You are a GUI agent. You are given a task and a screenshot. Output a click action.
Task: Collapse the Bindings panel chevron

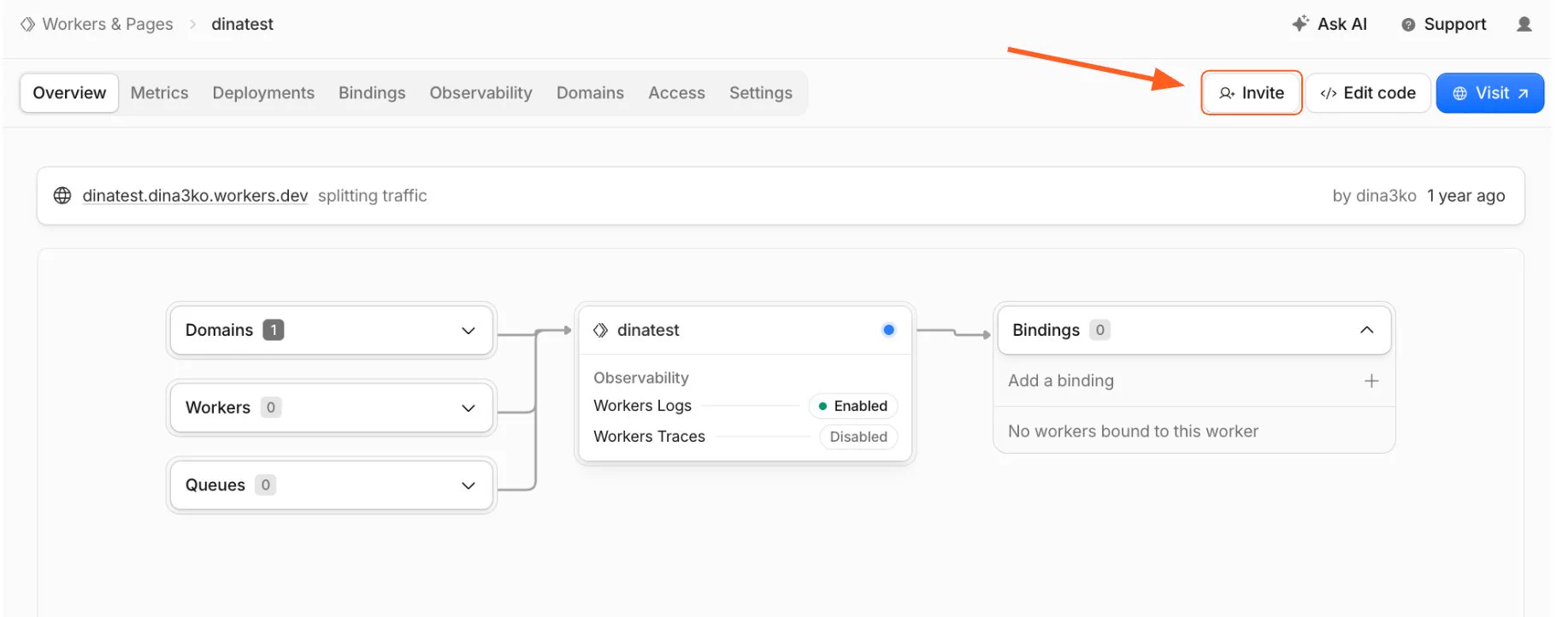click(1367, 330)
